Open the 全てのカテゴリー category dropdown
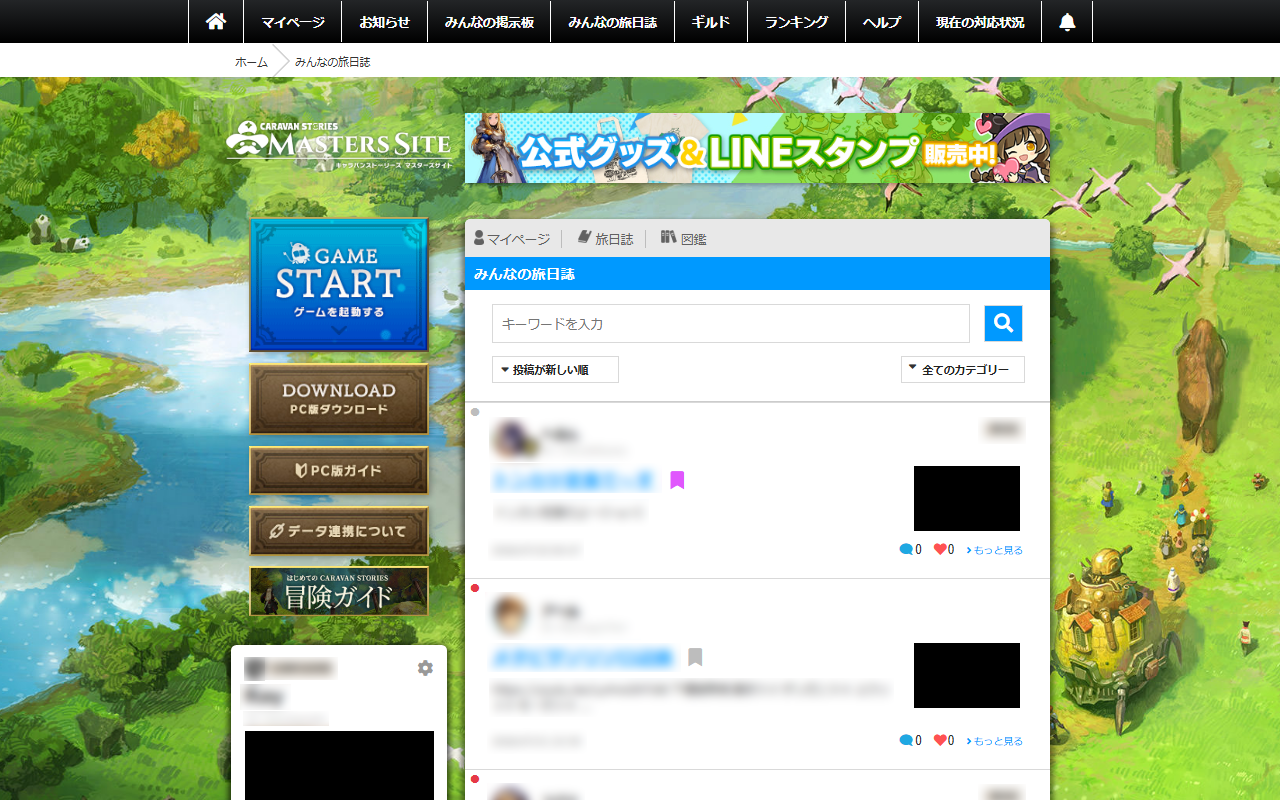This screenshot has height=800, width=1280. 963,370
